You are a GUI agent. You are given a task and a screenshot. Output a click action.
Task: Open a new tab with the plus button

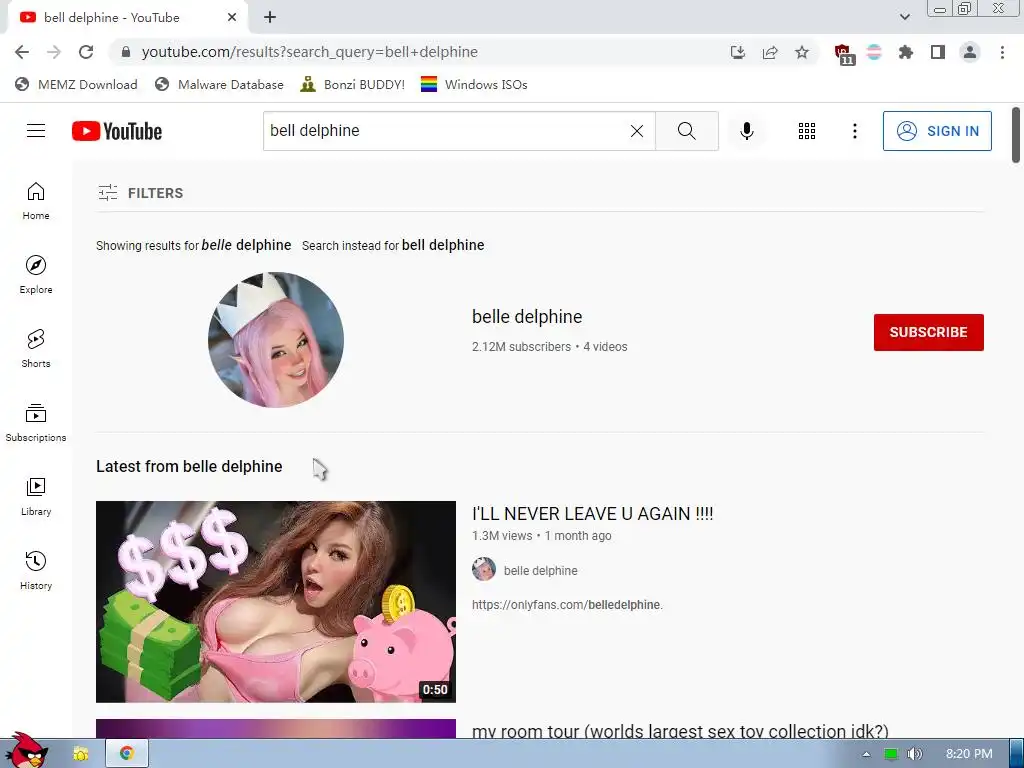coord(270,18)
